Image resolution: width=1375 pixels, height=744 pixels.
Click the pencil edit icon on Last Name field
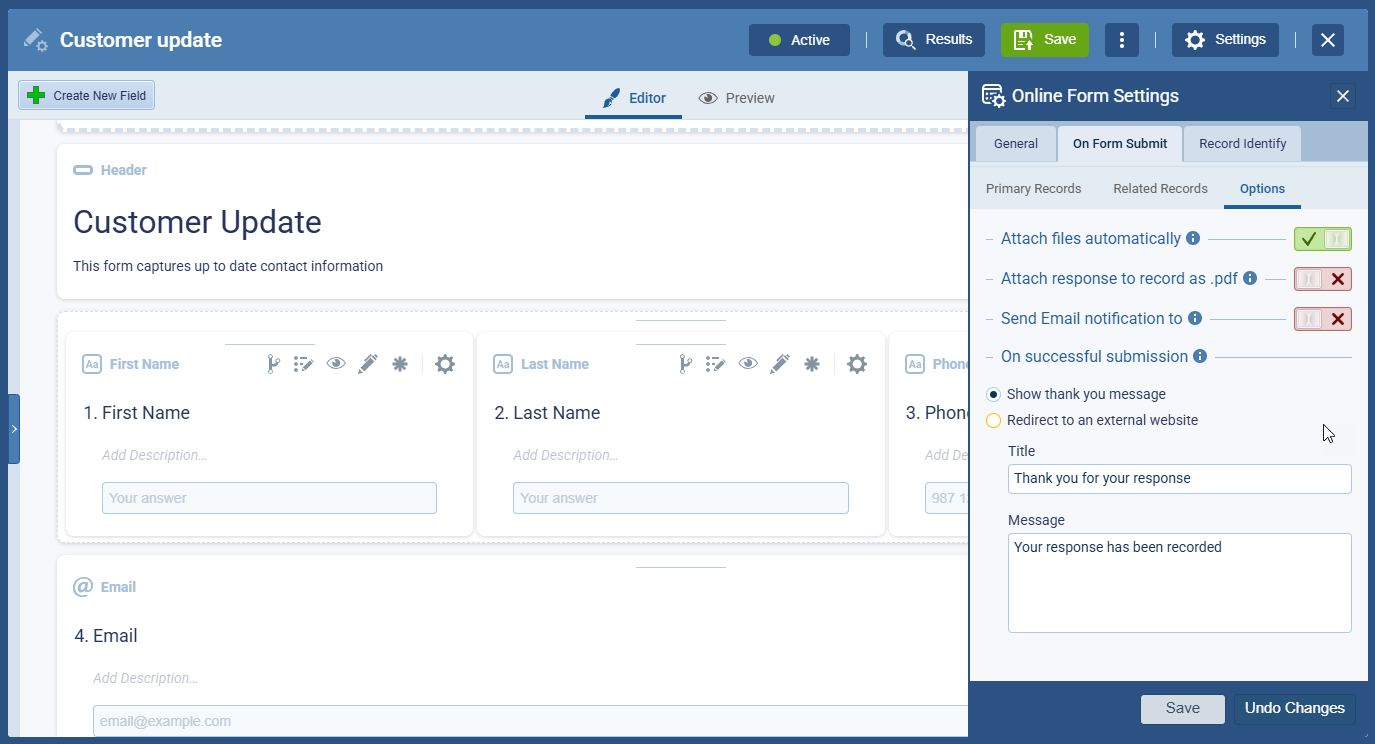click(780, 365)
